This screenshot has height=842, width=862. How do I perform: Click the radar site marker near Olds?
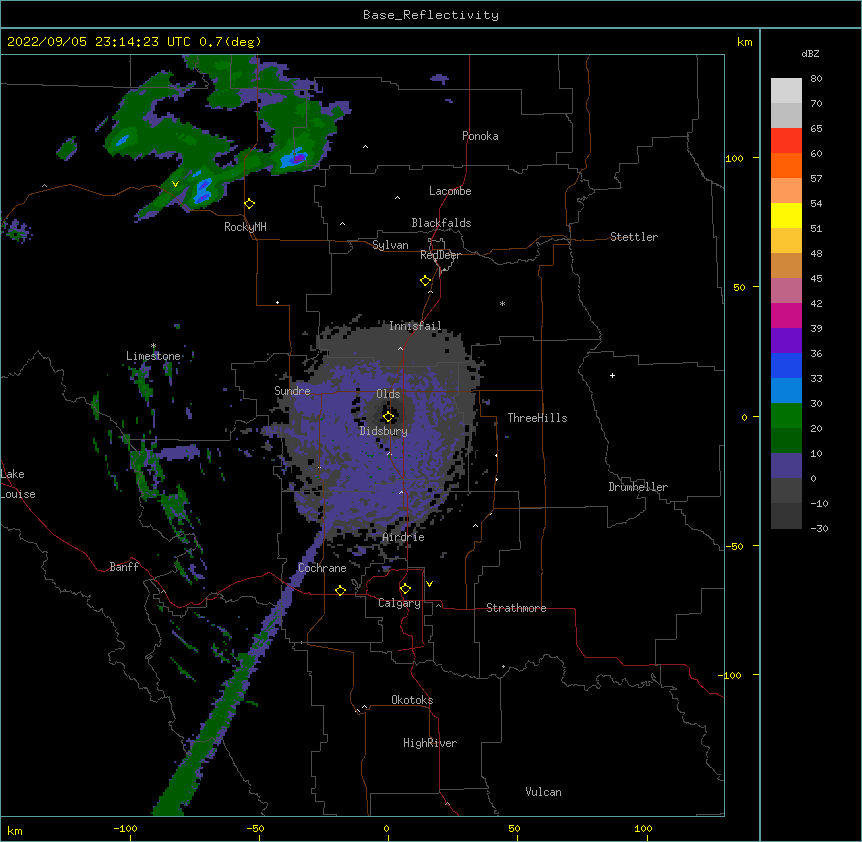click(x=388, y=416)
